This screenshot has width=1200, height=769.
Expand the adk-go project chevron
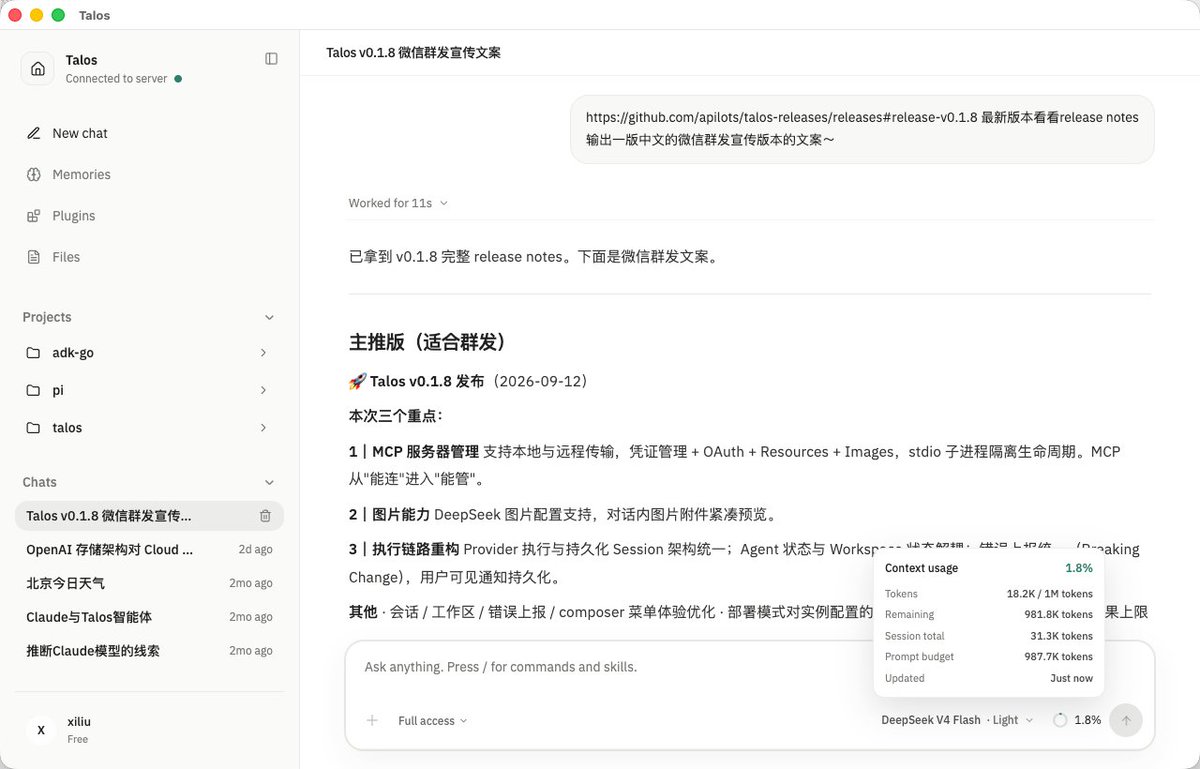coord(263,352)
